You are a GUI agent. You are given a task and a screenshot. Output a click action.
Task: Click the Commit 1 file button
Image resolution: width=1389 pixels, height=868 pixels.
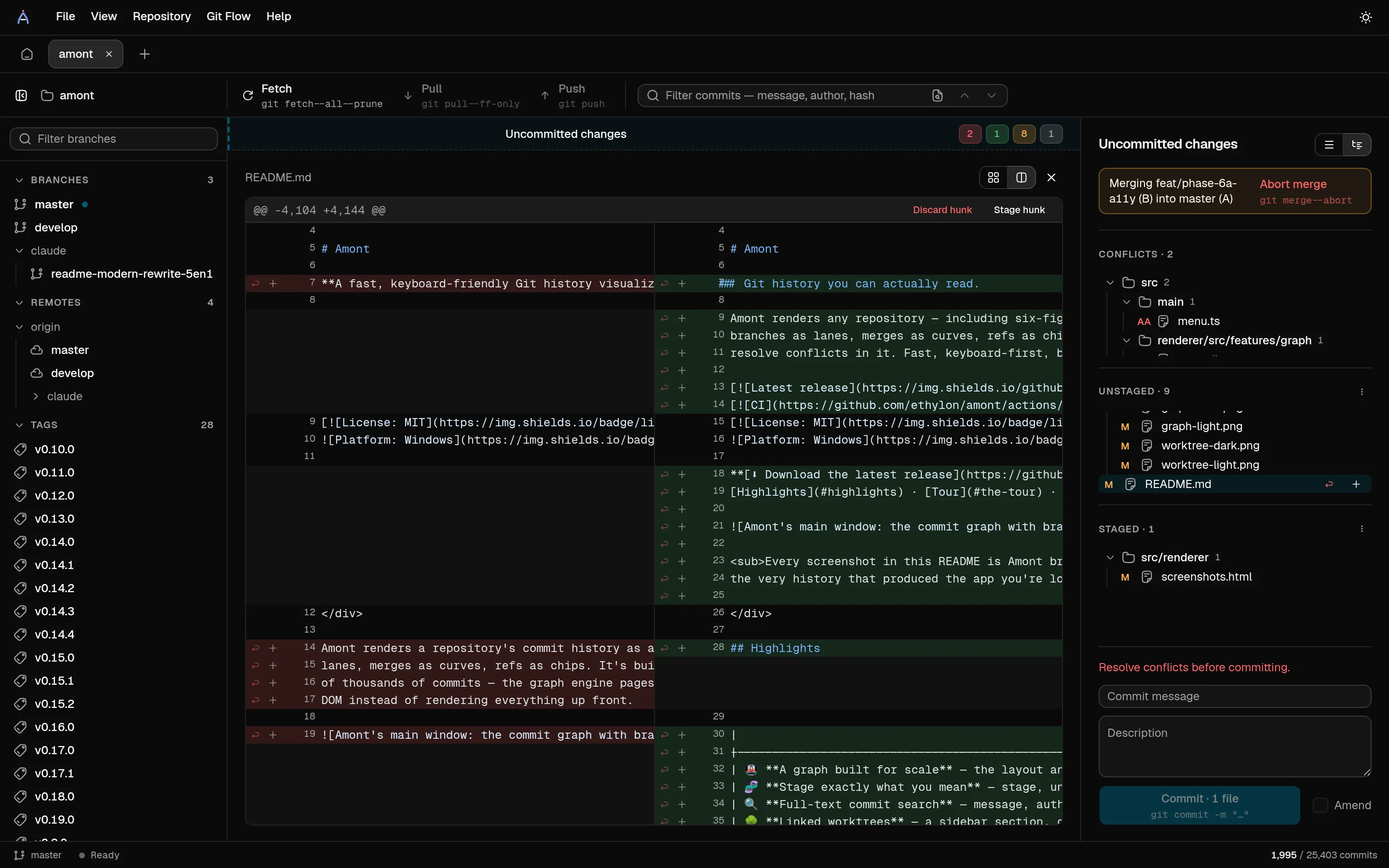pos(1199,805)
